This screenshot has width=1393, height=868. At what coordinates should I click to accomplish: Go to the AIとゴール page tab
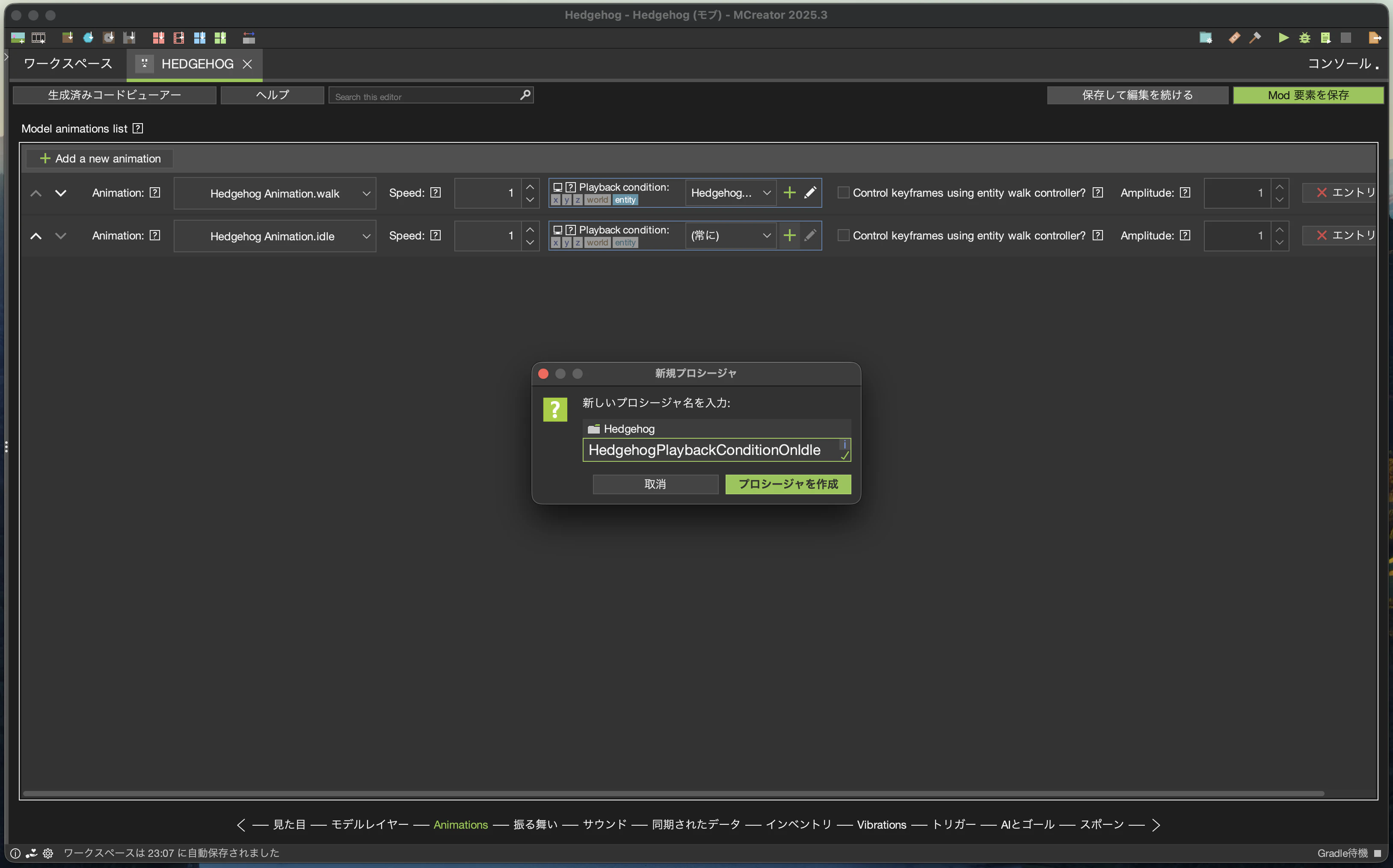pos(1027,824)
